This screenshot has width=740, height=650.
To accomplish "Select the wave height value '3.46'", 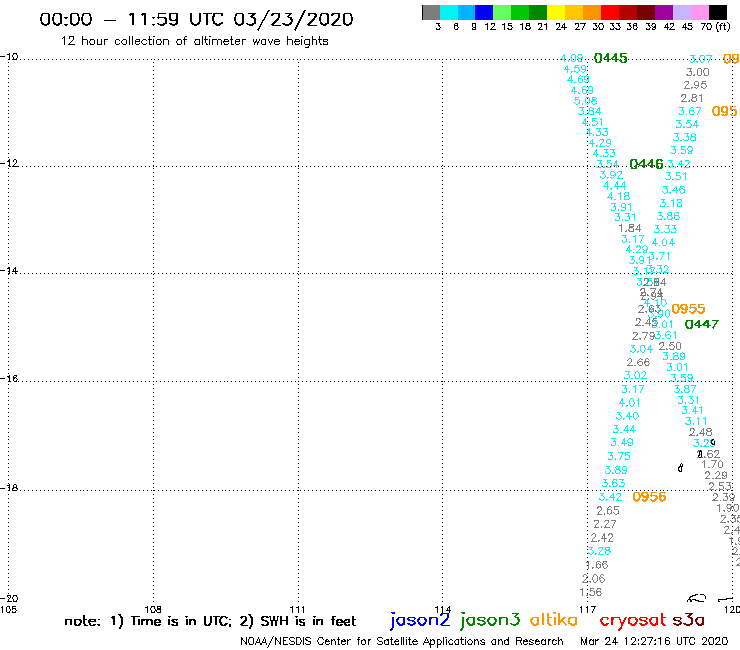I will (673, 190).
